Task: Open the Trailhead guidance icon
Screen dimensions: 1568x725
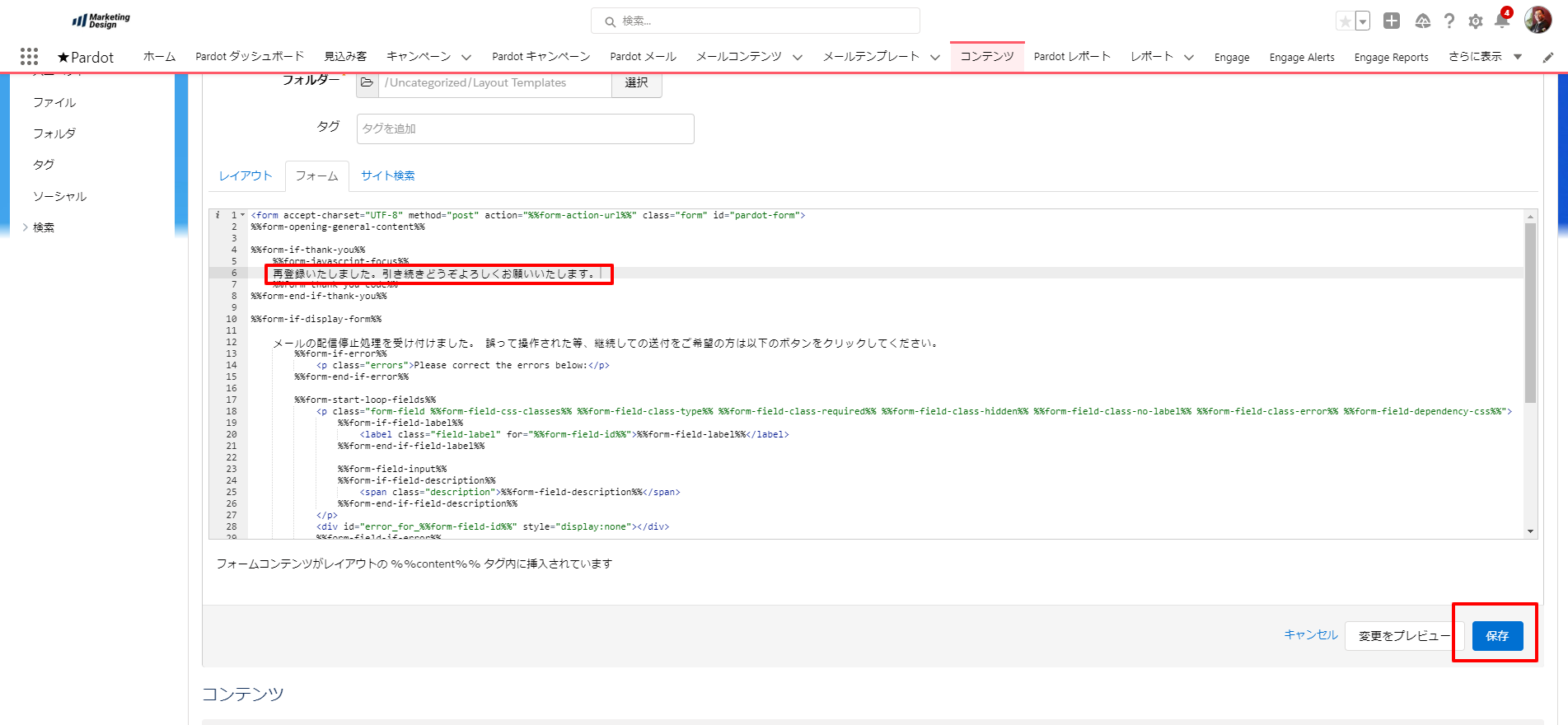Action: [x=1422, y=21]
